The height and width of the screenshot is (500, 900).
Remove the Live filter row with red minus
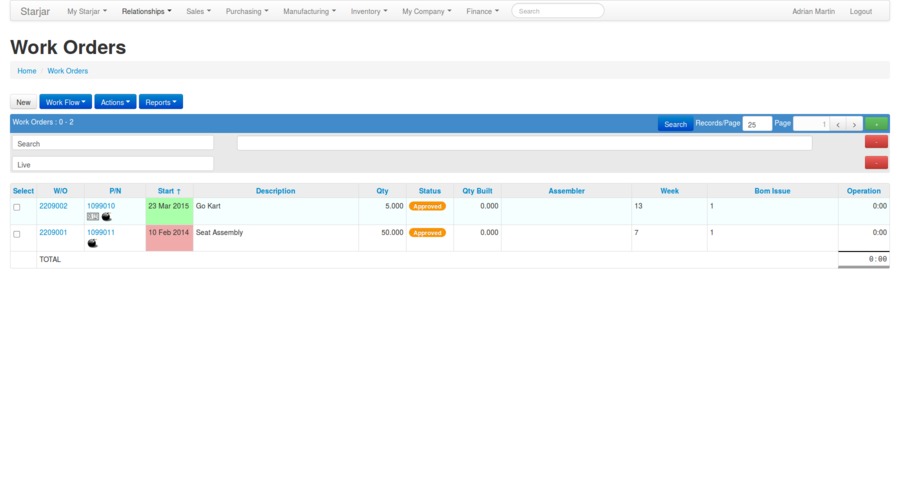(x=876, y=163)
